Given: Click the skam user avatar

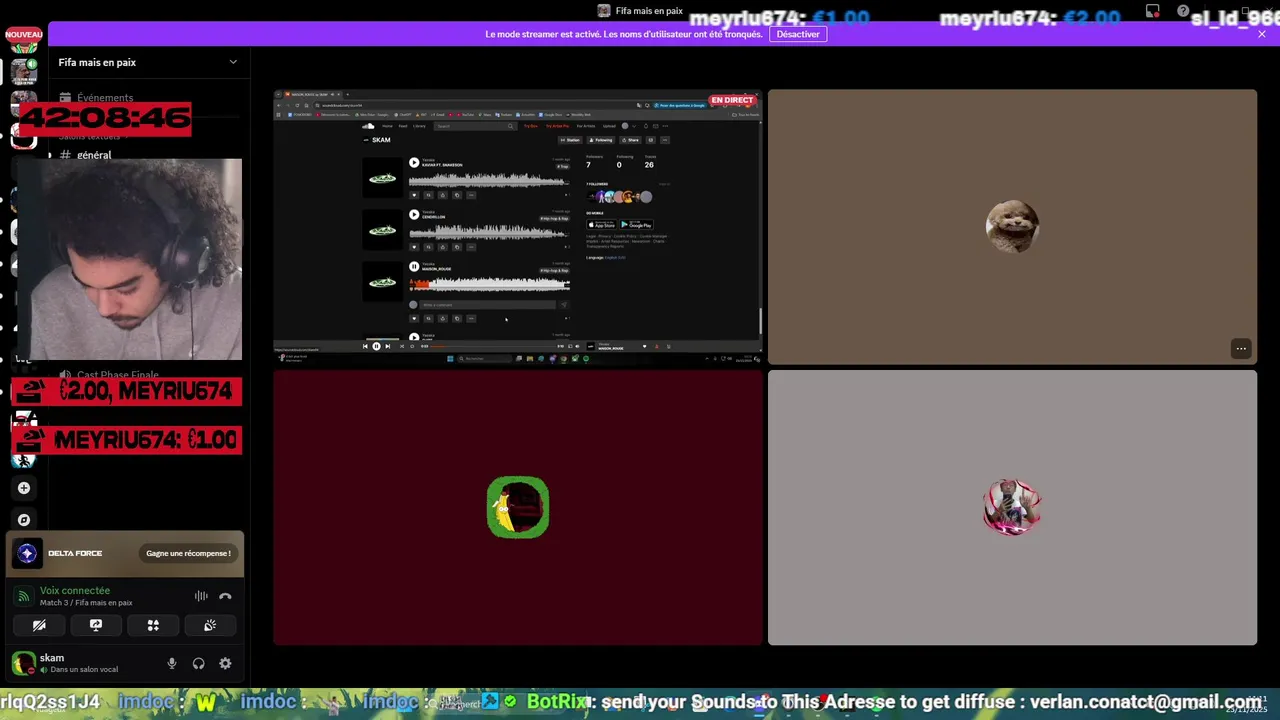Looking at the screenshot, I should (x=23, y=663).
